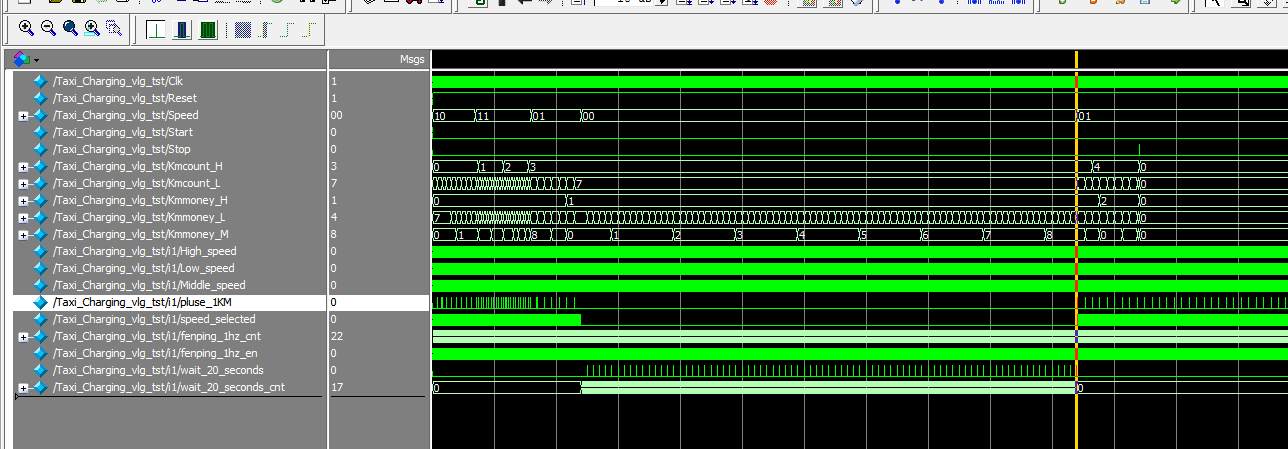Click the wave pane layers icon
Viewport: 1288px width, 449px height.
click(21, 60)
